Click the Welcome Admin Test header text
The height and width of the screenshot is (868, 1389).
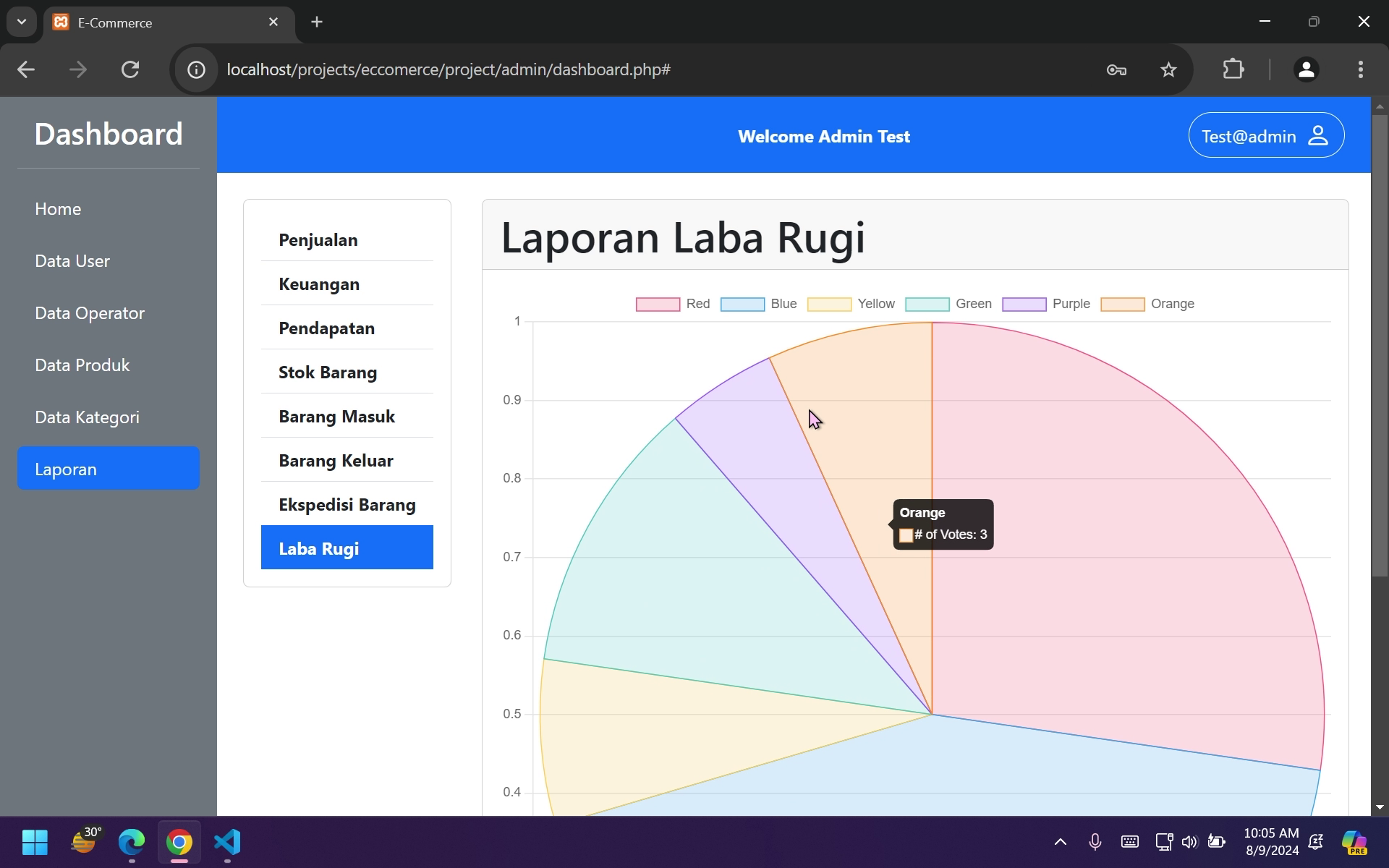(824, 137)
